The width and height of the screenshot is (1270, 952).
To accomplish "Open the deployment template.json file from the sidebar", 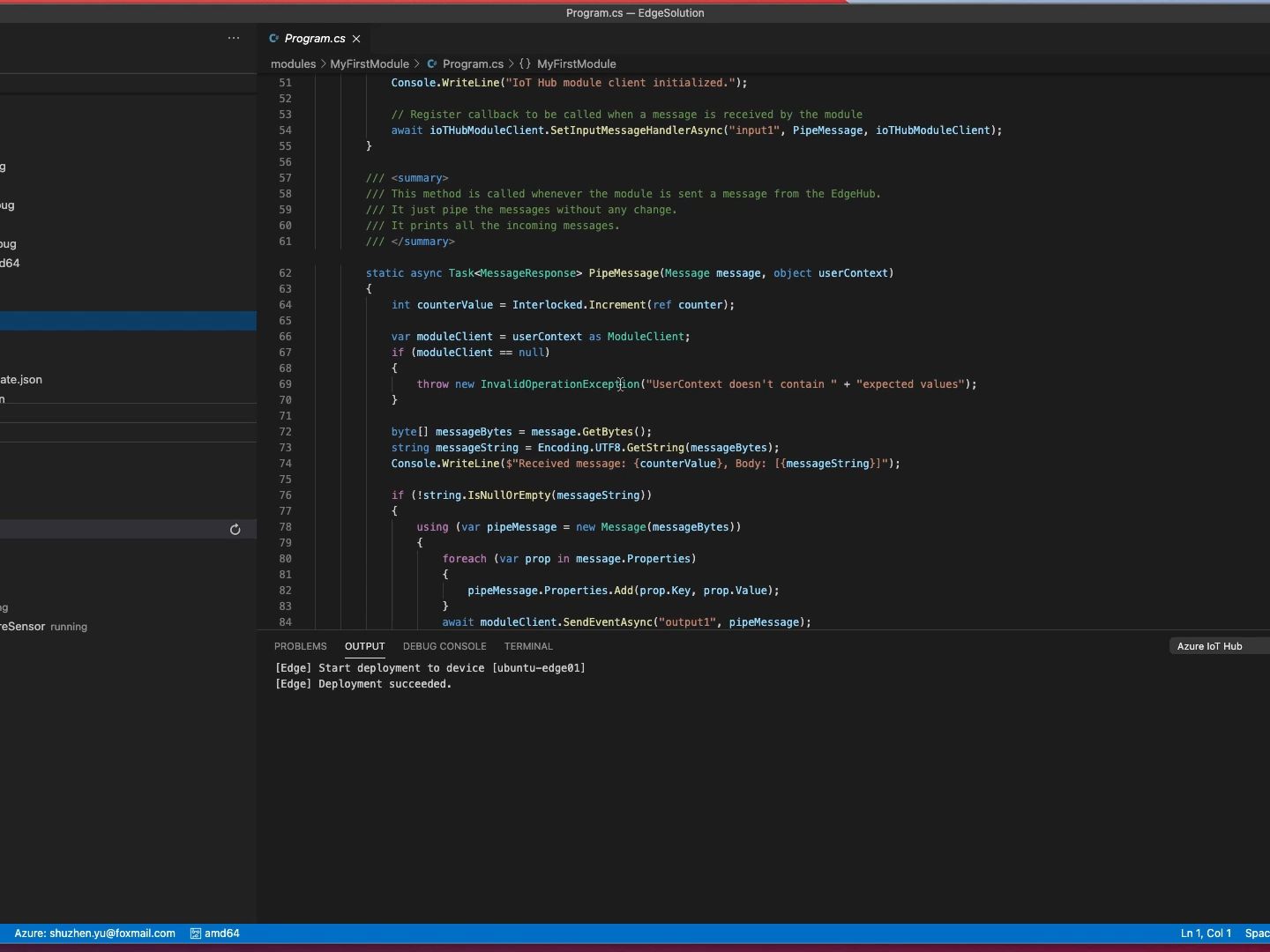I will click(x=21, y=379).
